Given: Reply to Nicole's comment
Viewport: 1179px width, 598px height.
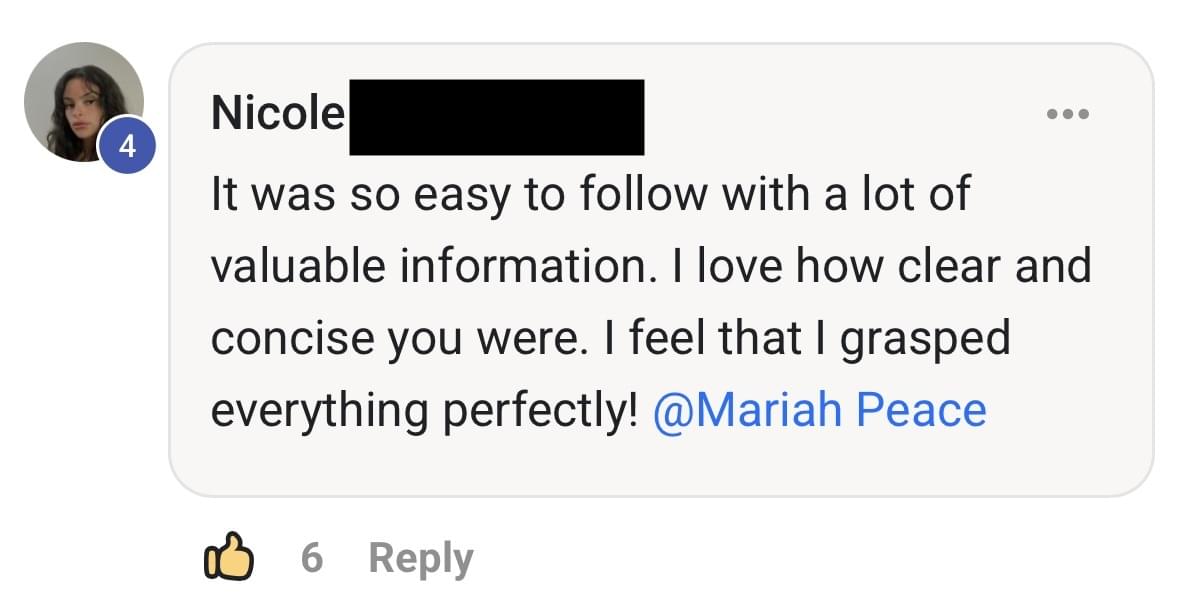Looking at the screenshot, I should pos(420,558).
